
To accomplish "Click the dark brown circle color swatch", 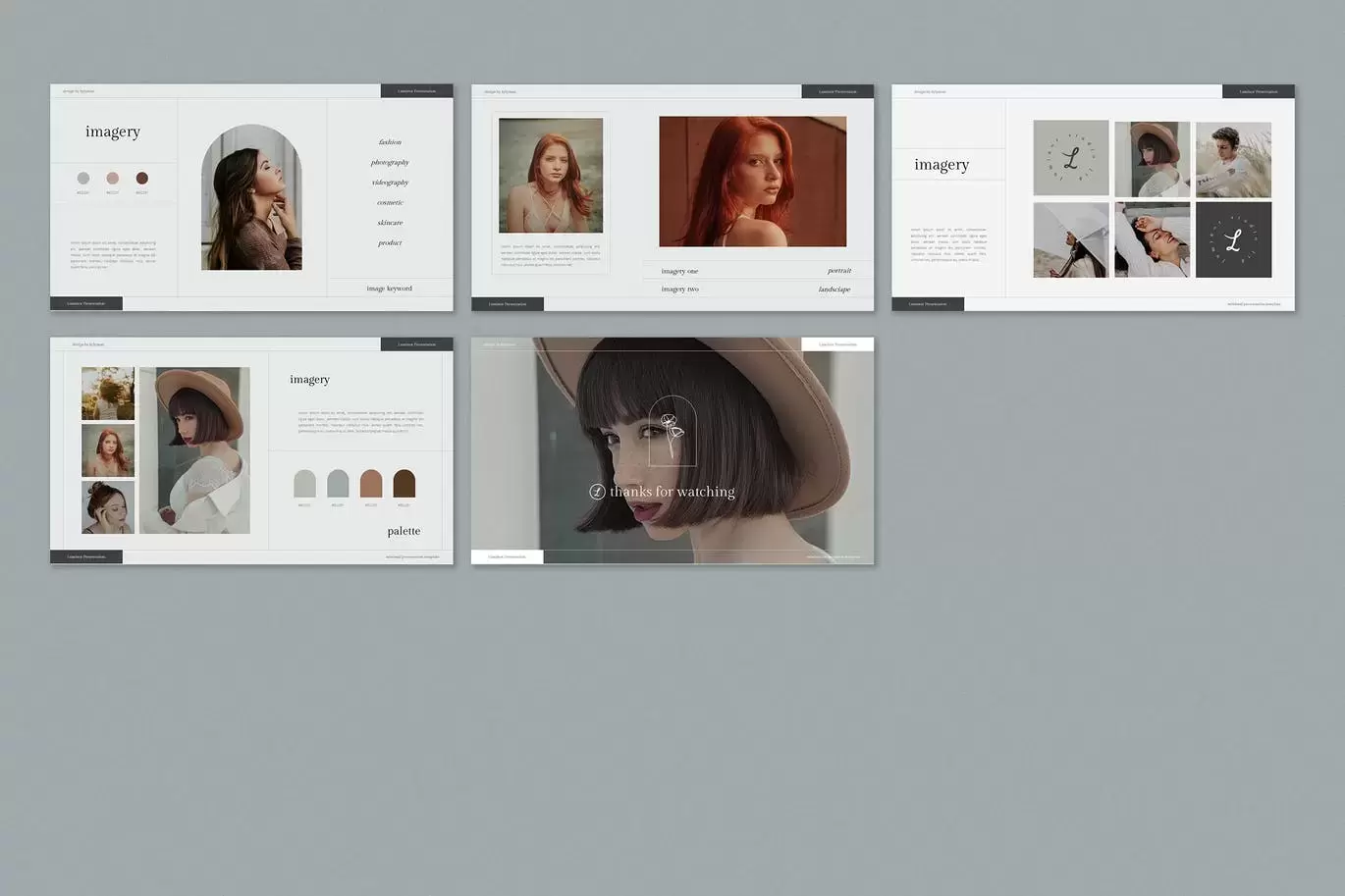I will pos(141,179).
